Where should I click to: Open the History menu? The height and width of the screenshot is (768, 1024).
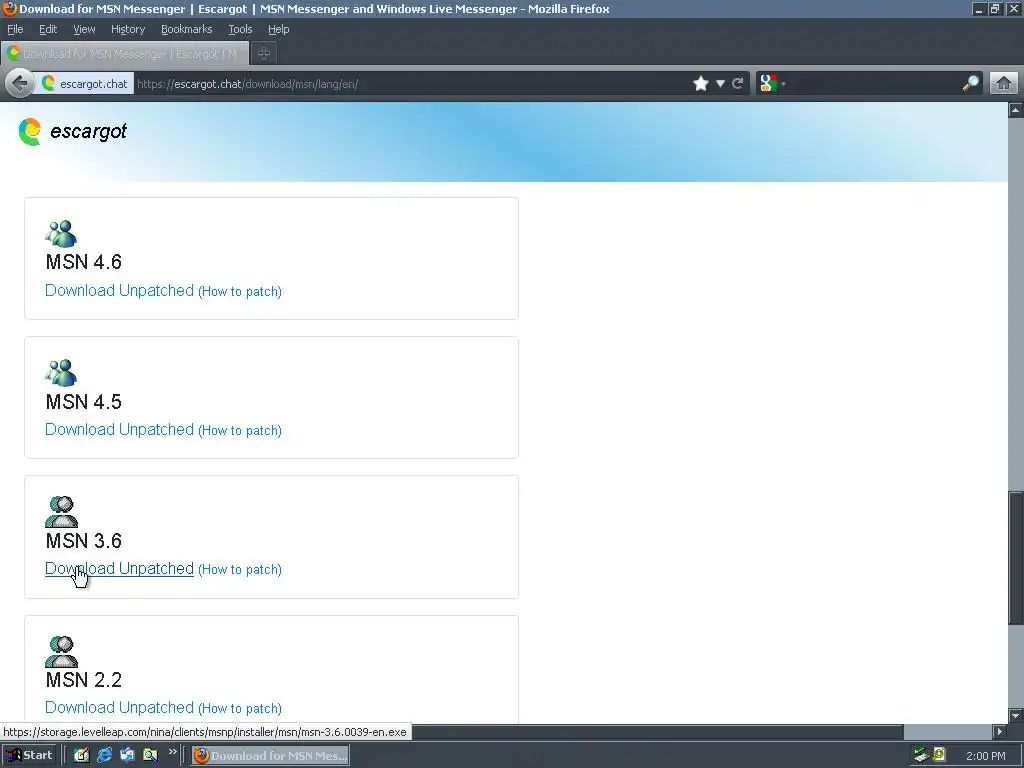pos(128,29)
